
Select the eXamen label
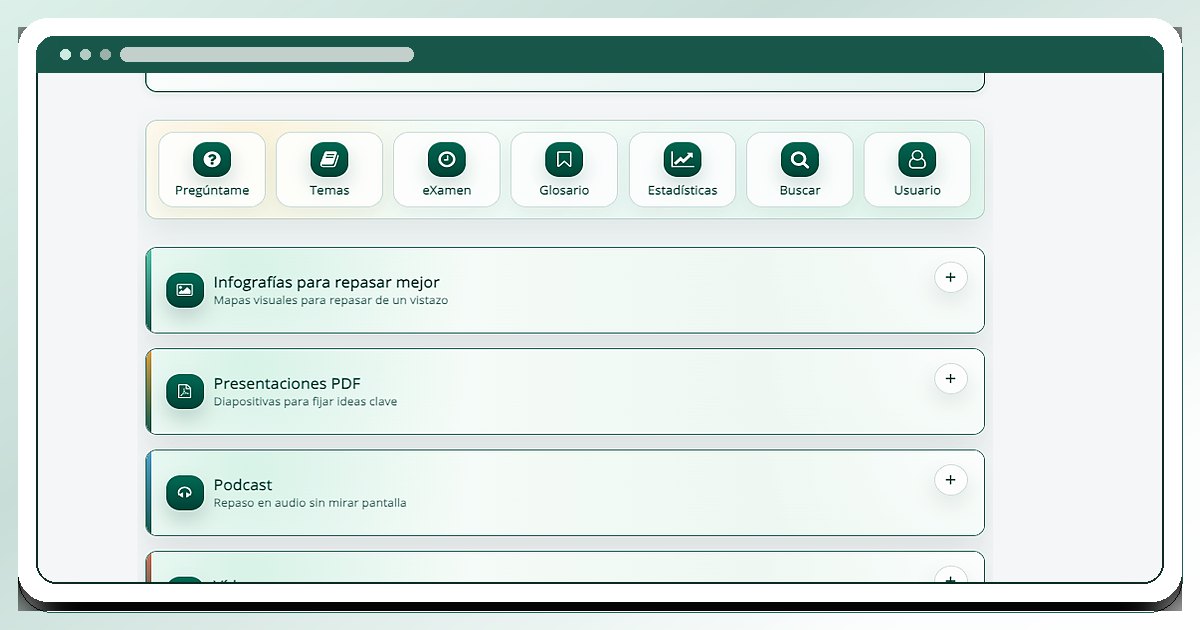coord(447,191)
